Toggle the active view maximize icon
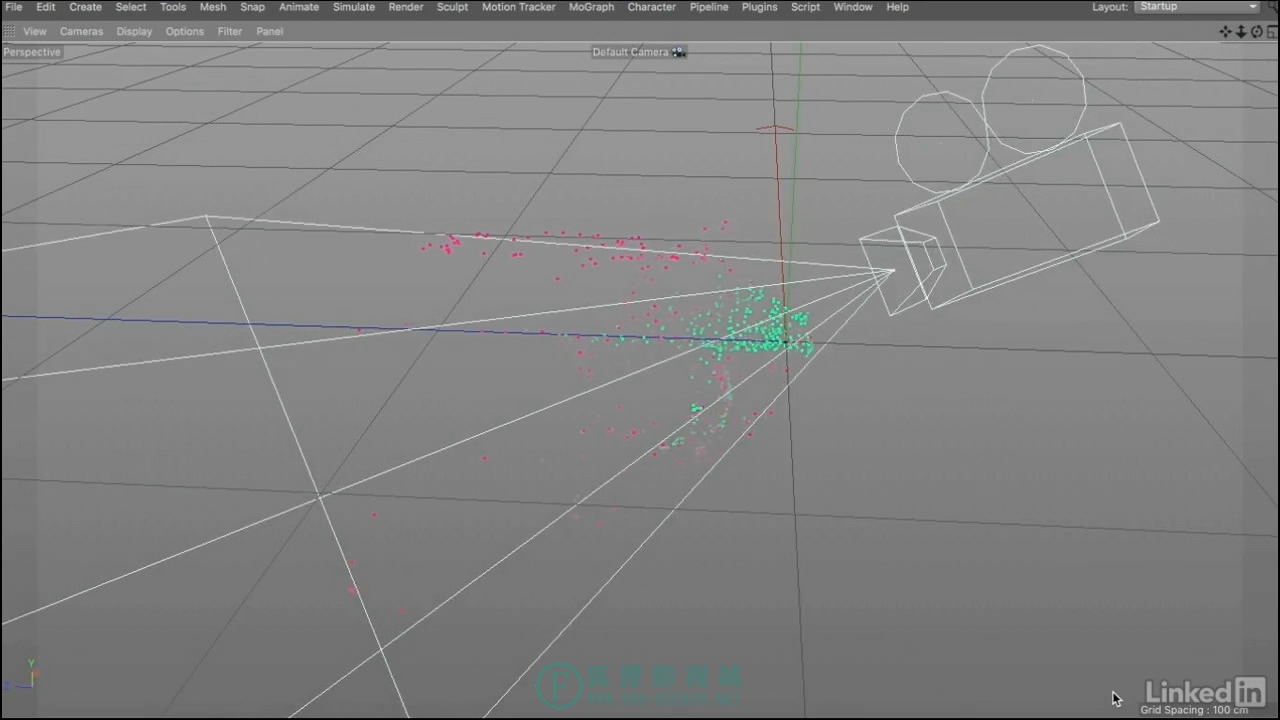Viewport: 1280px width, 720px height. [1272, 32]
